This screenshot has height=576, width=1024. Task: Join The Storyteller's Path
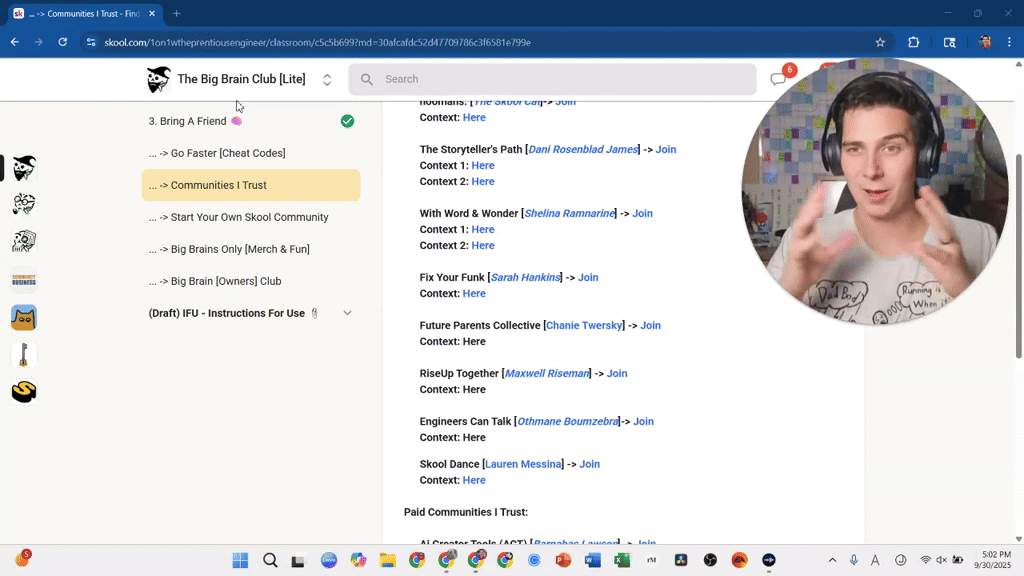pos(665,150)
